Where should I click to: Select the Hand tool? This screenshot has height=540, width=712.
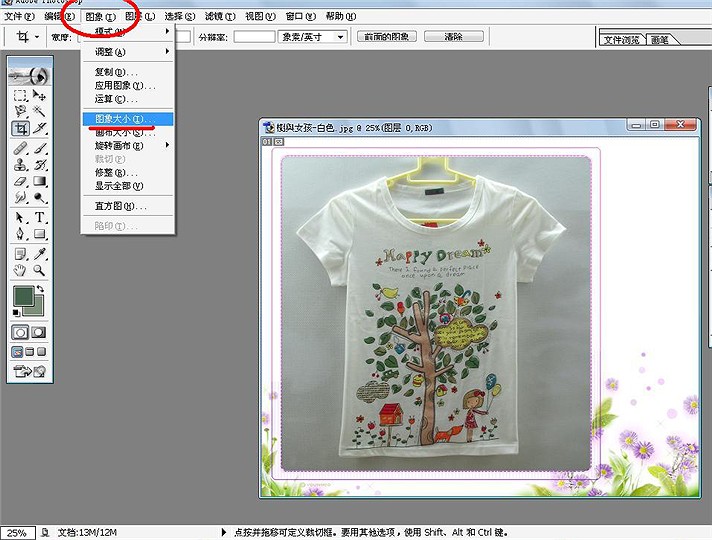point(20,271)
